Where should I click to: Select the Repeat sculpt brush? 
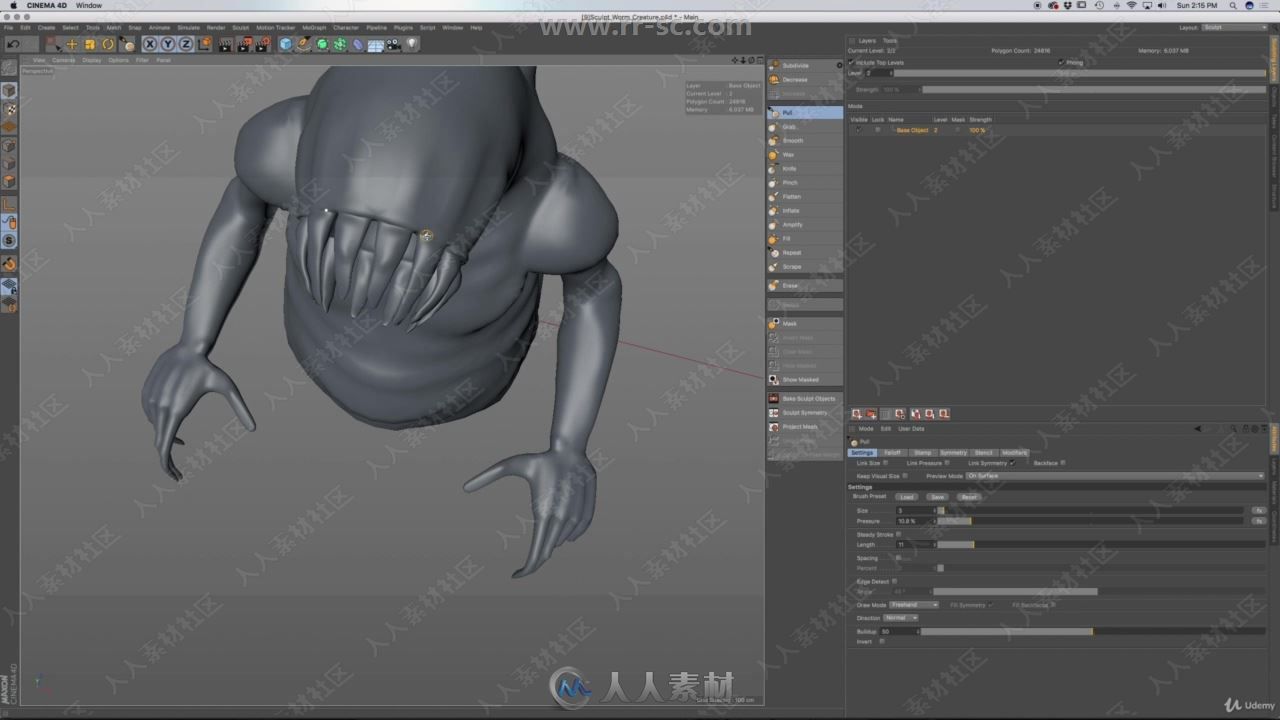[x=805, y=253]
